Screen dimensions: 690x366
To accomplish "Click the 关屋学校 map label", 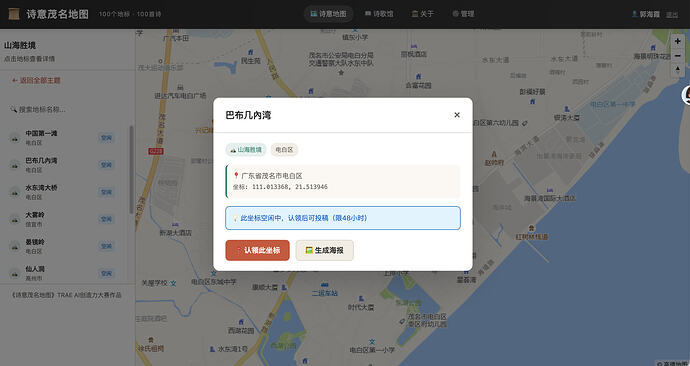I will 154,283.
